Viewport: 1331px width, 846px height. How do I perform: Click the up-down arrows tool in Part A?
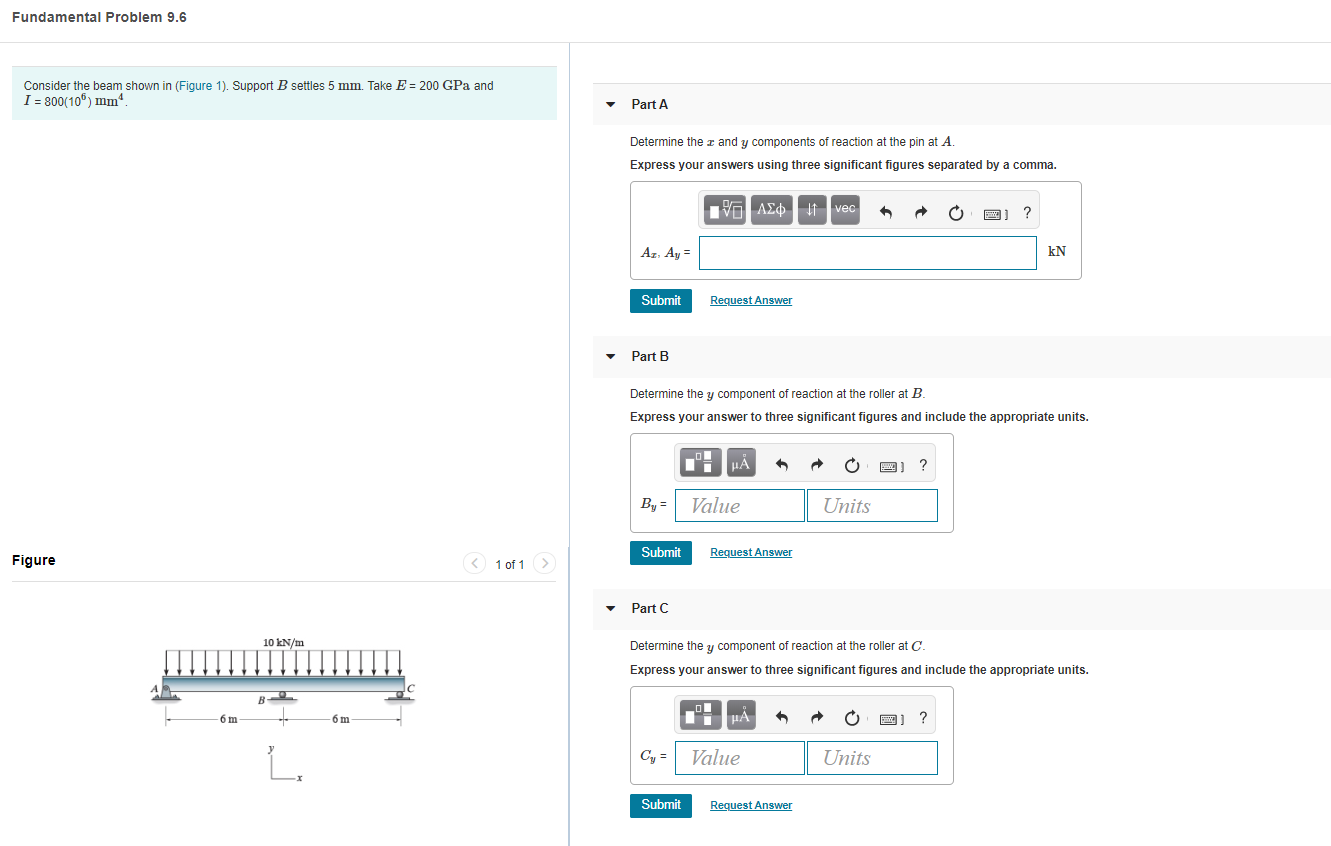tap(812, 209)
